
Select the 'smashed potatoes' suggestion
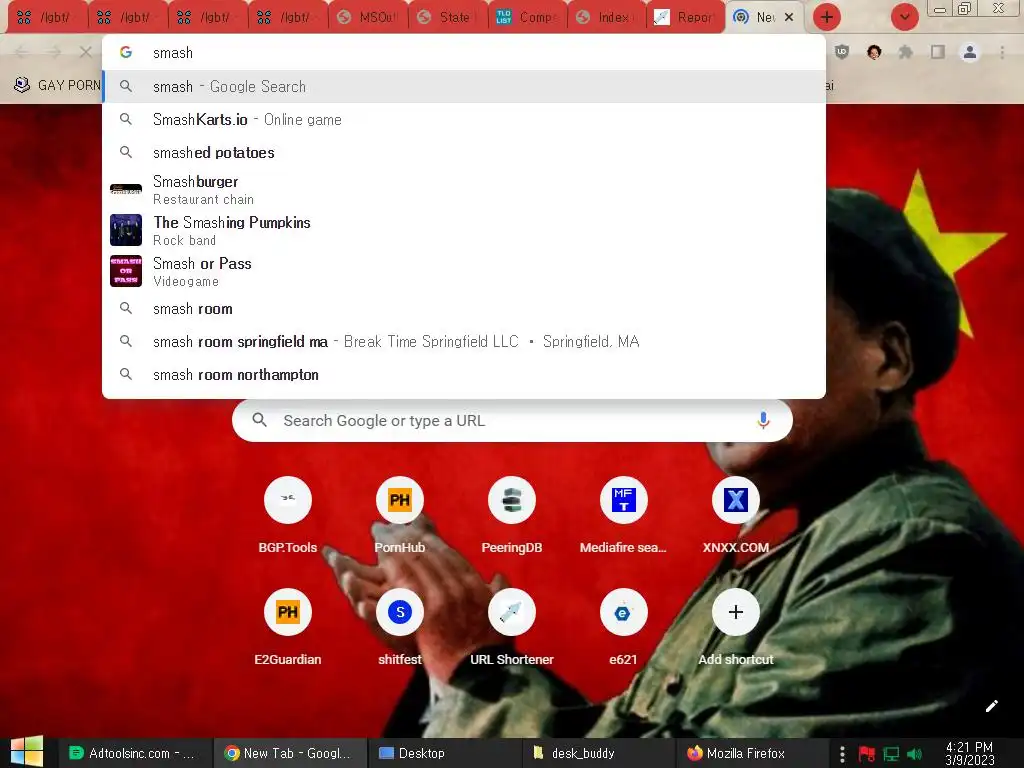point(464,152)
